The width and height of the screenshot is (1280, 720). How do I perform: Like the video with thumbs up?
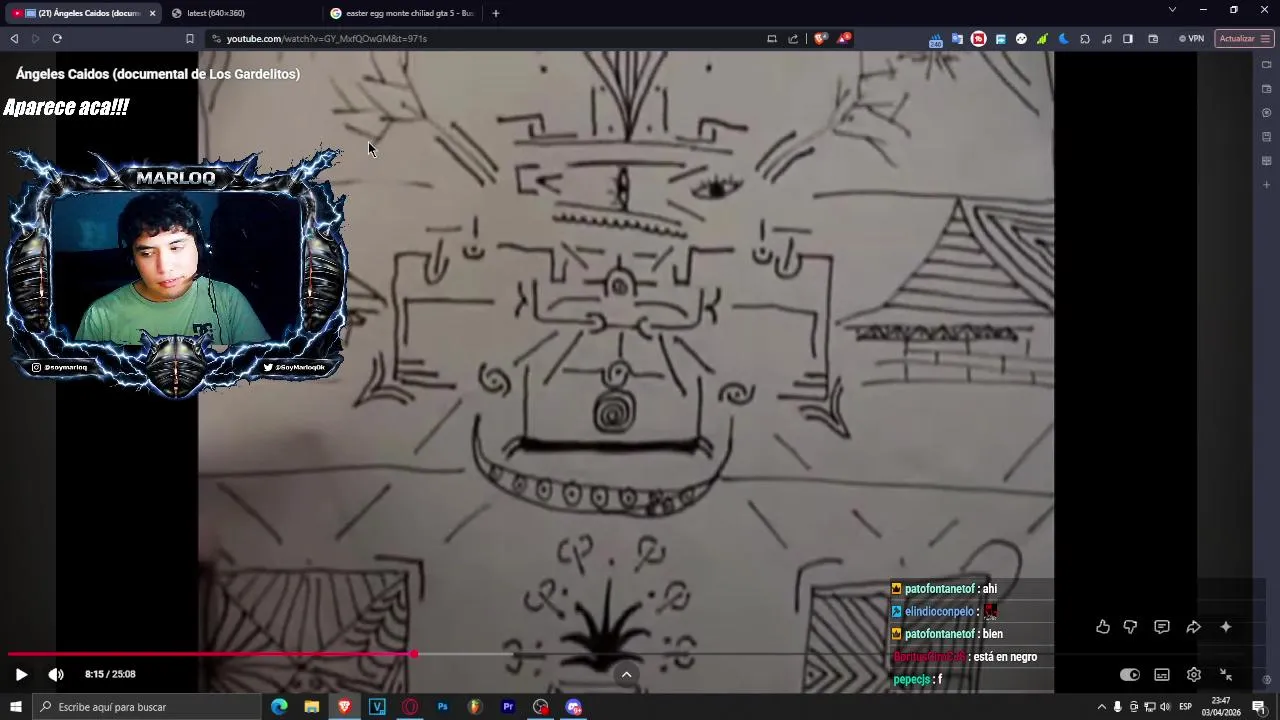click(x=1102, y=627)
